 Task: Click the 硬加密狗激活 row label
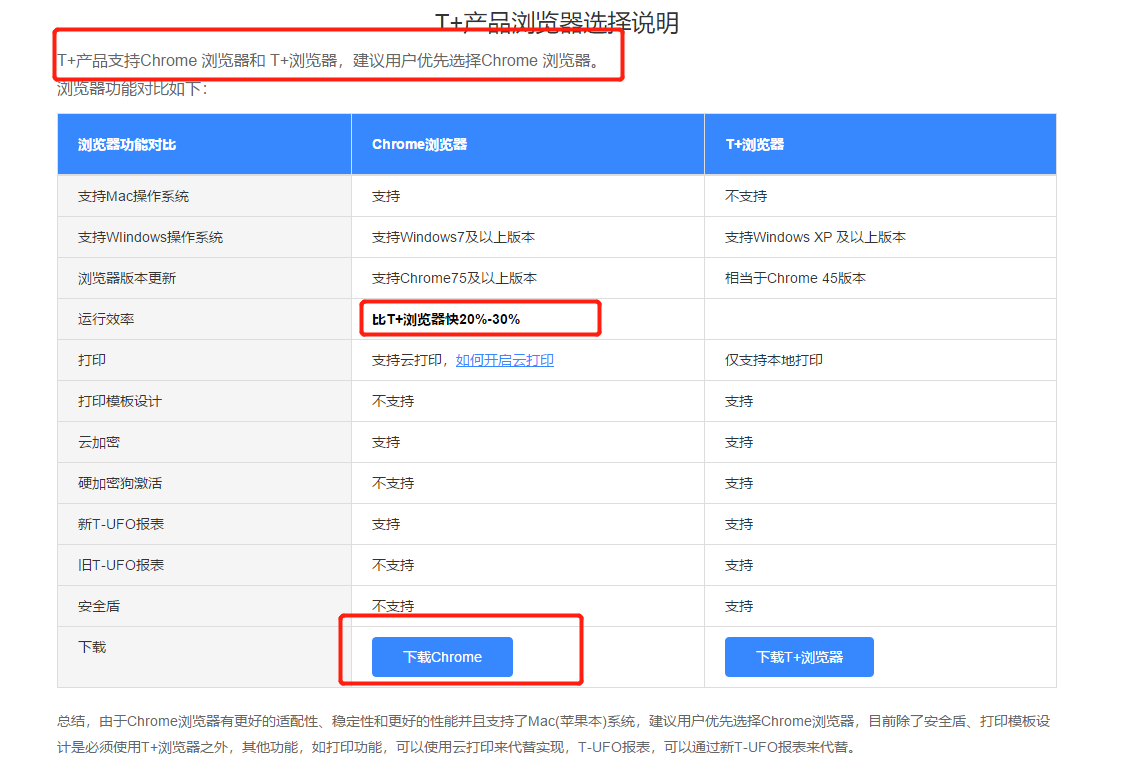[x=120, y=483]
